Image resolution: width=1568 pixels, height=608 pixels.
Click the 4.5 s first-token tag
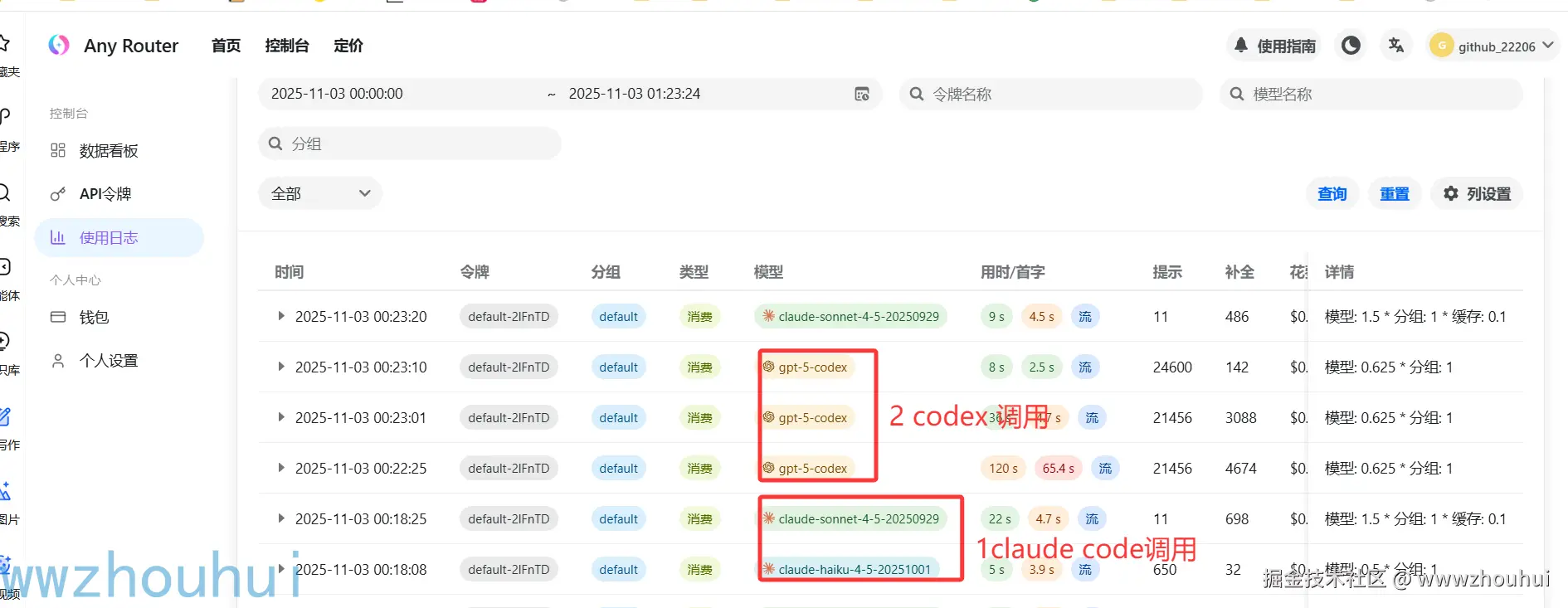[1041, 316]
